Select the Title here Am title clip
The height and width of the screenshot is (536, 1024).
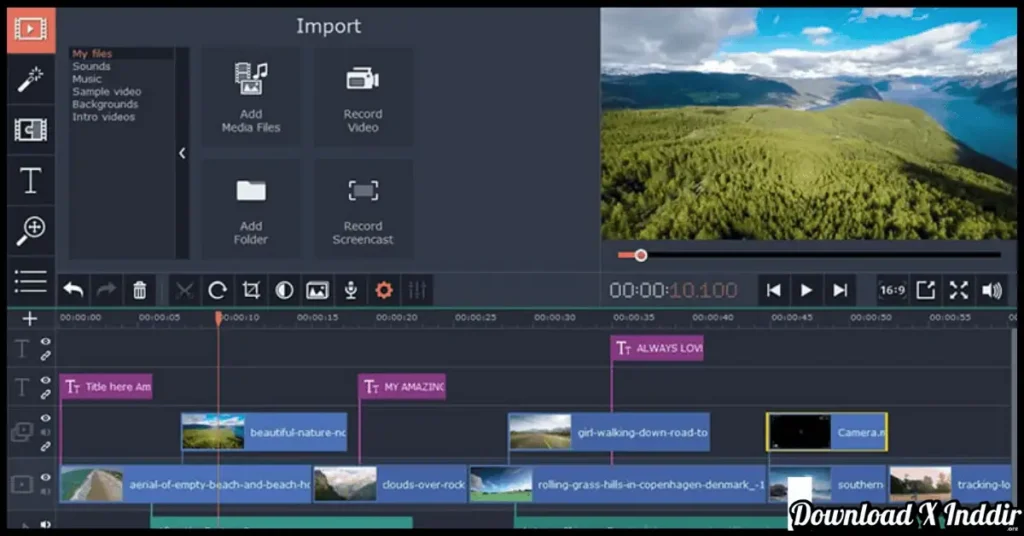[x=106, y=386]
